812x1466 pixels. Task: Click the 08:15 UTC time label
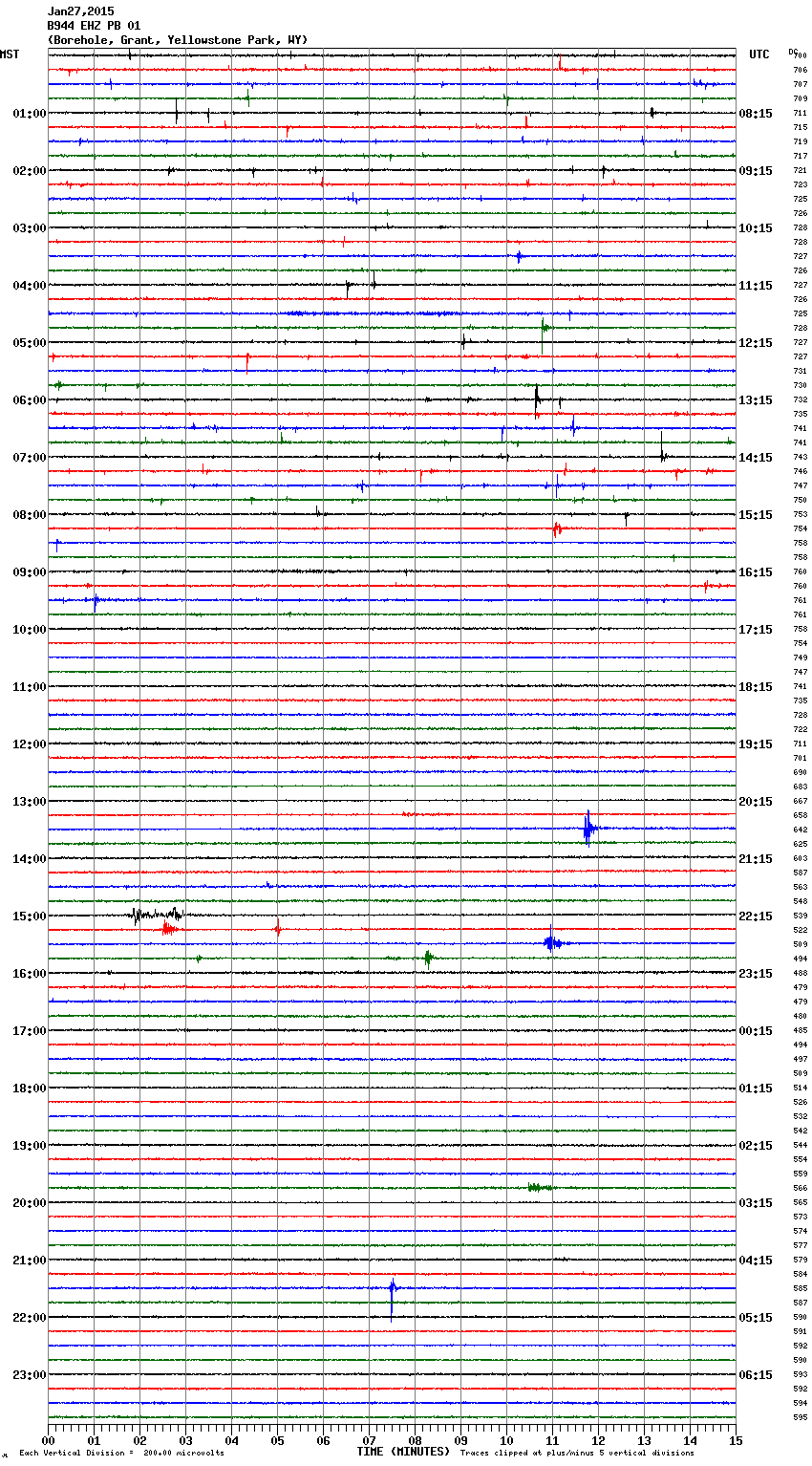pyautogui.click(x=756, y=114)
